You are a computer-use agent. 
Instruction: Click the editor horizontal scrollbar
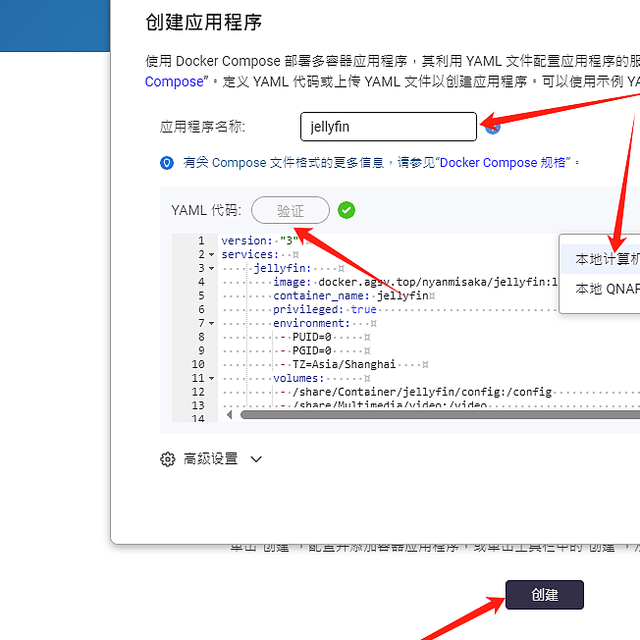tap(440, 415)
